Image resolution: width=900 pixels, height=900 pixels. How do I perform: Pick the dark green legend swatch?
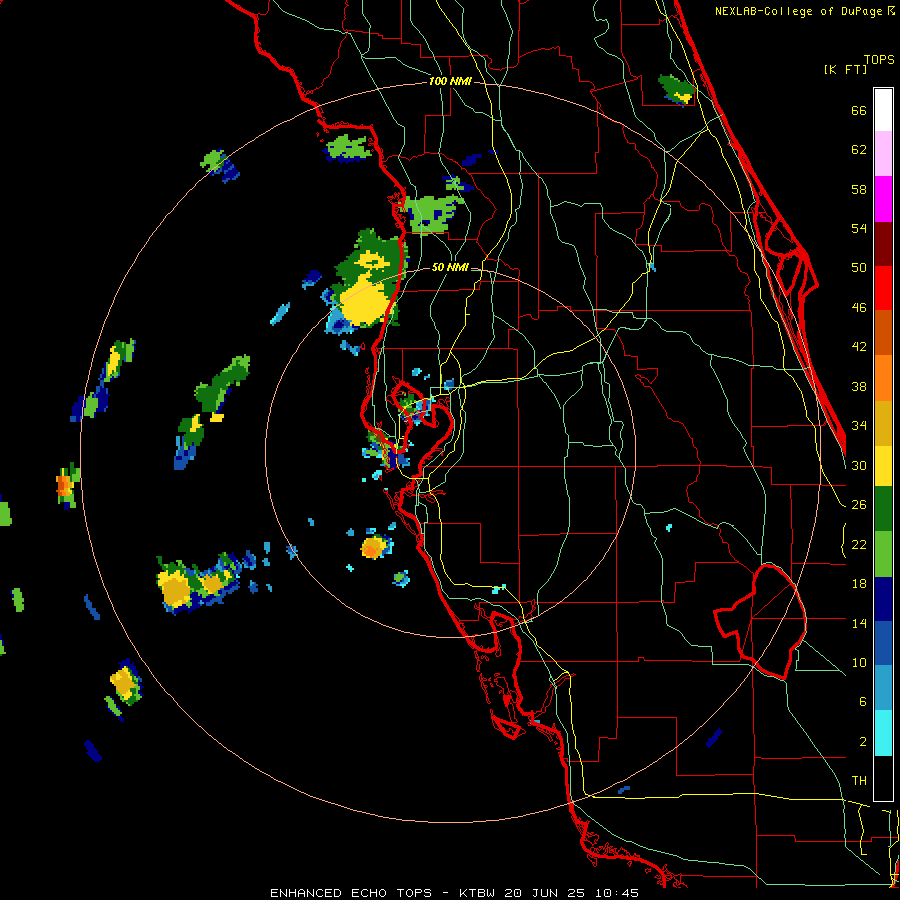(x=883, y=509)
